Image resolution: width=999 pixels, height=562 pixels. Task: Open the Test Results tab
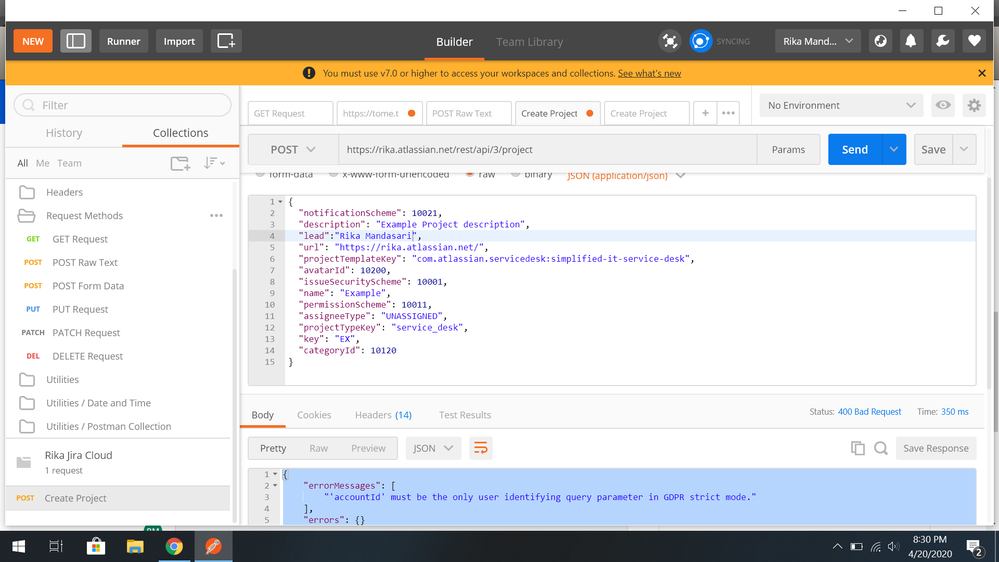point(465,415)
